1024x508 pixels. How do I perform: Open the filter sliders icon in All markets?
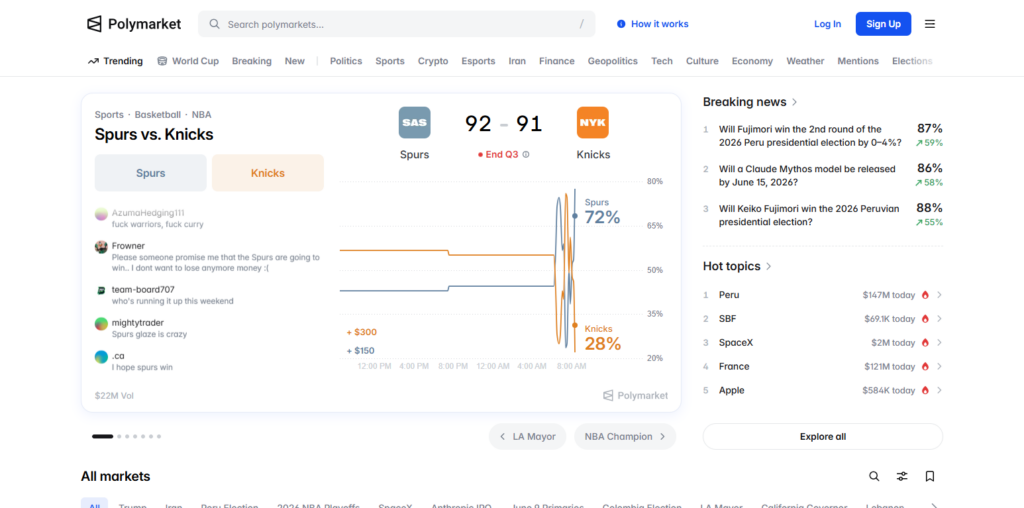(x=902, y=477)
